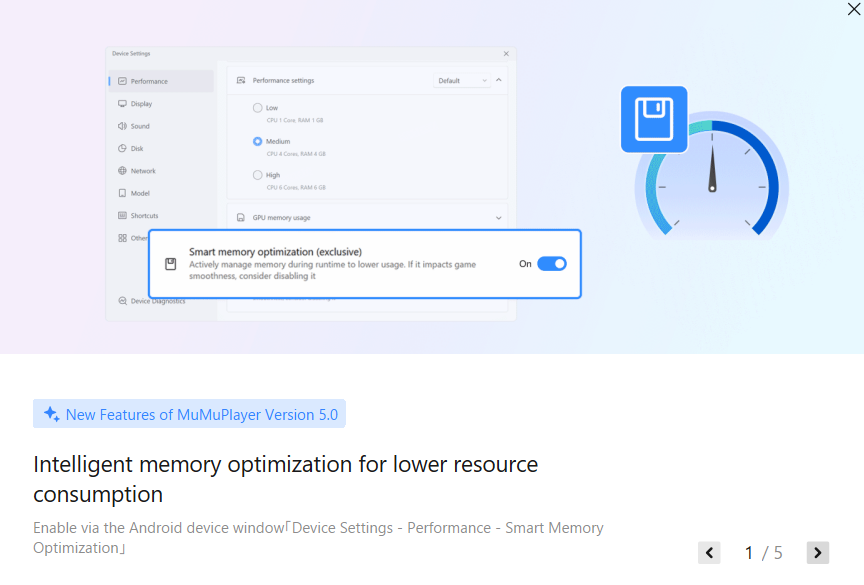Image resolution: width=864 pixels, height=585 pixels.
Task: Click the GPU memory usage icon
Action: pos(241,218)
